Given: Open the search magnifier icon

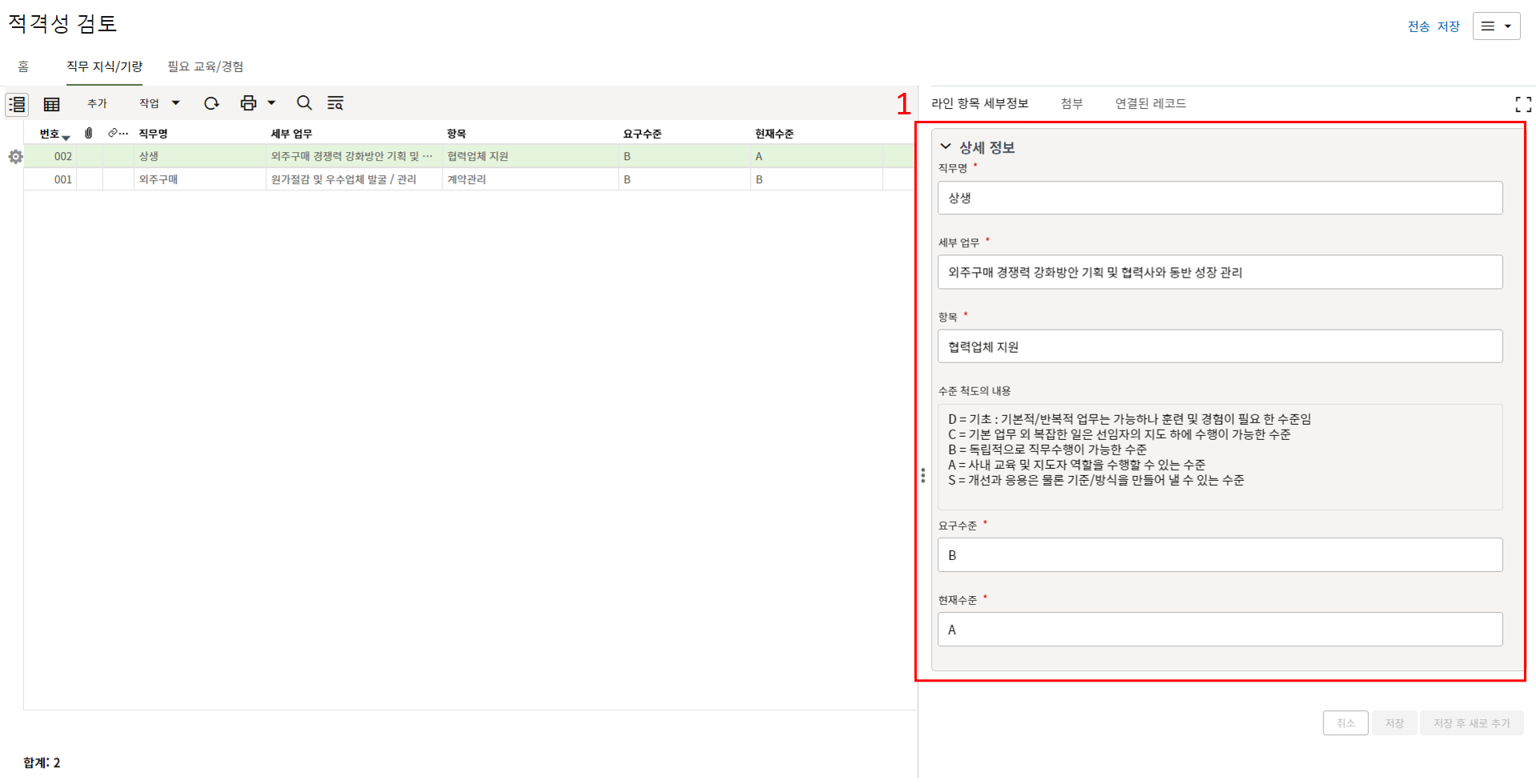Looking at the screenshot, I should point(304,103).
